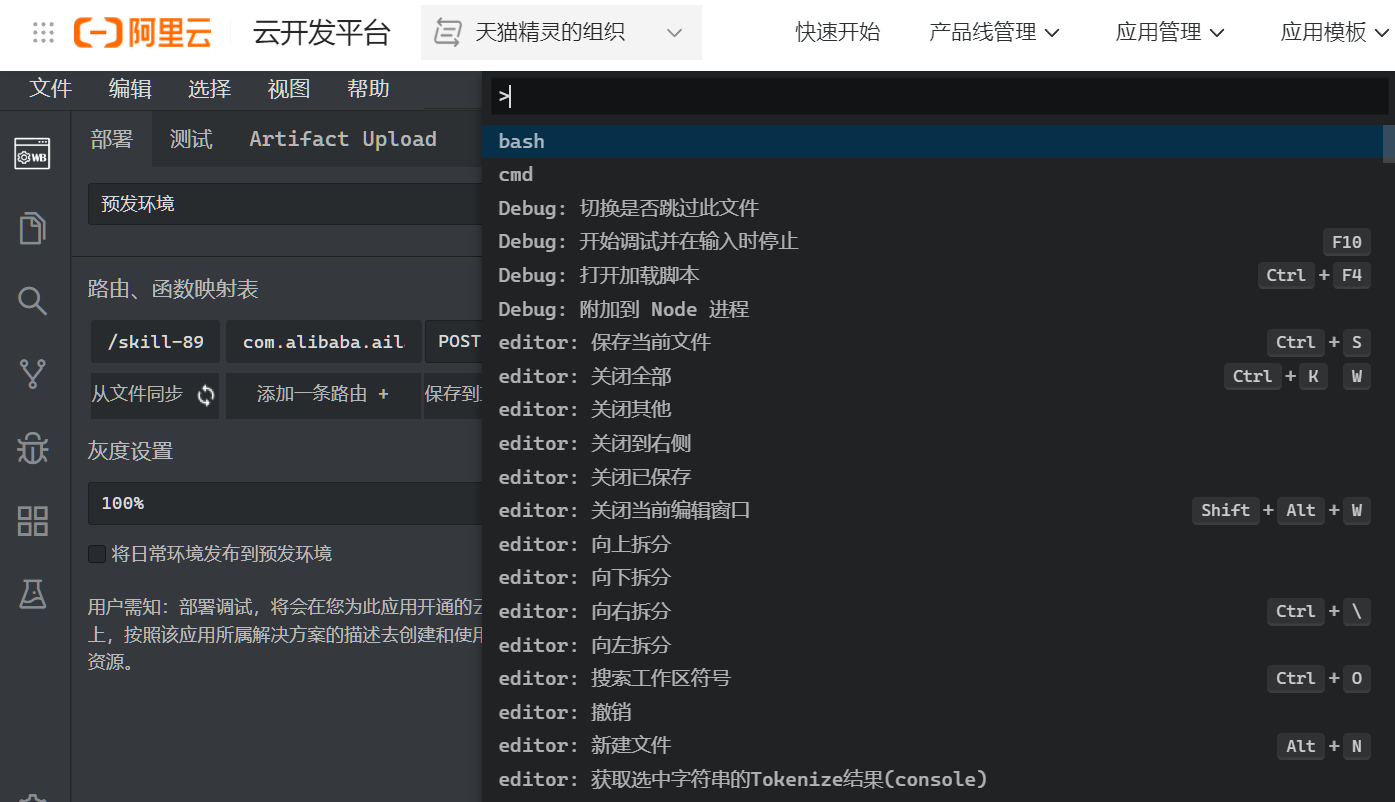
Task: Click the 保存到 button
Action: (453, 395)
